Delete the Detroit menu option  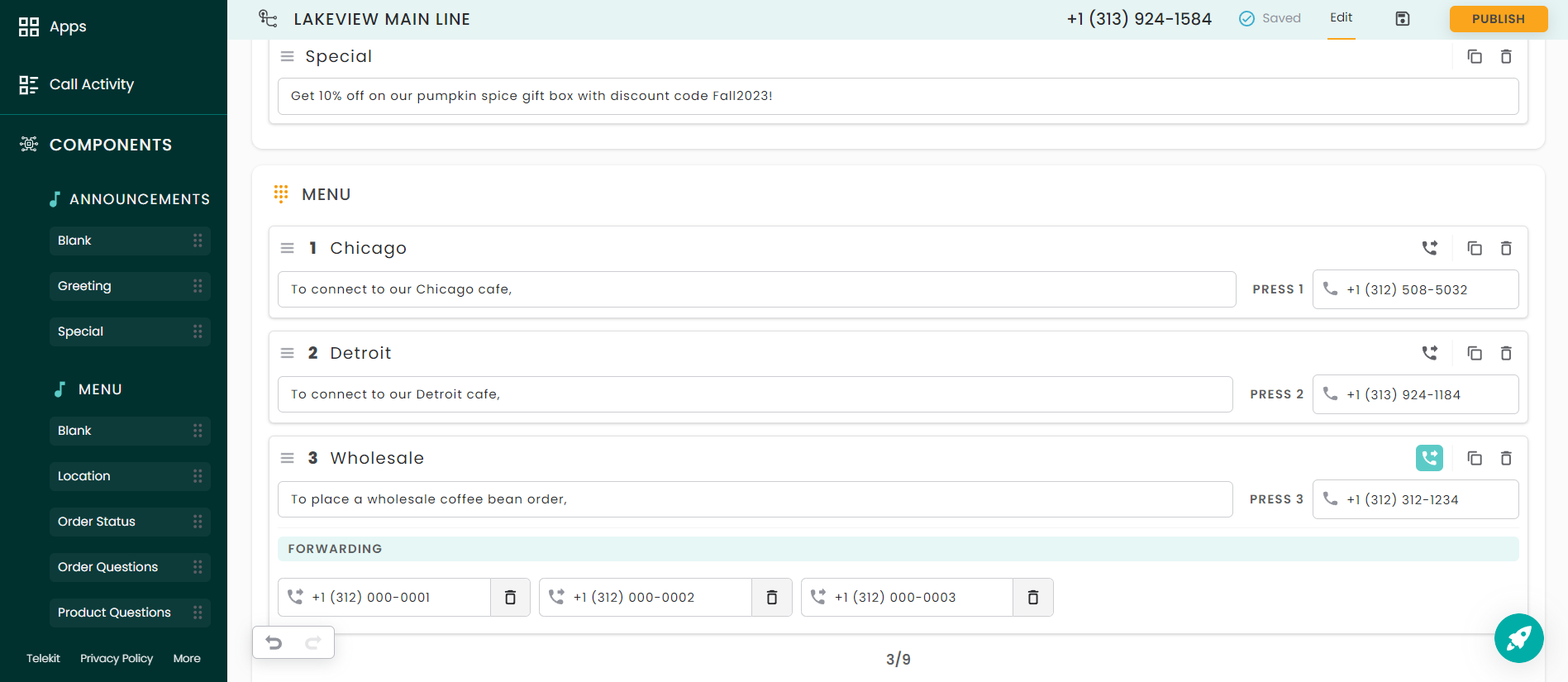(x=1506, y=353)
